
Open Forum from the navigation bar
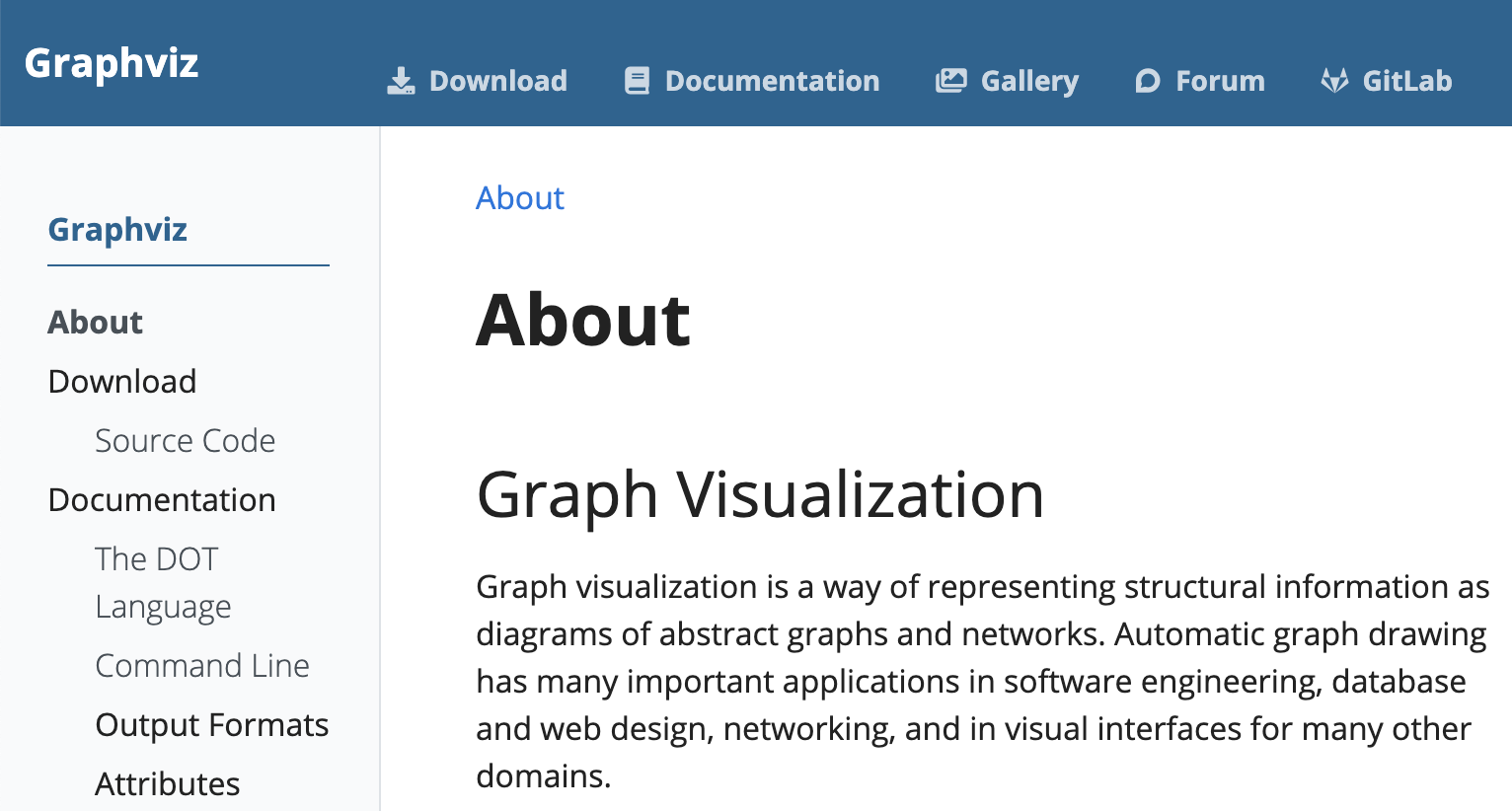pyautogui.click(x=1220, y=81)
